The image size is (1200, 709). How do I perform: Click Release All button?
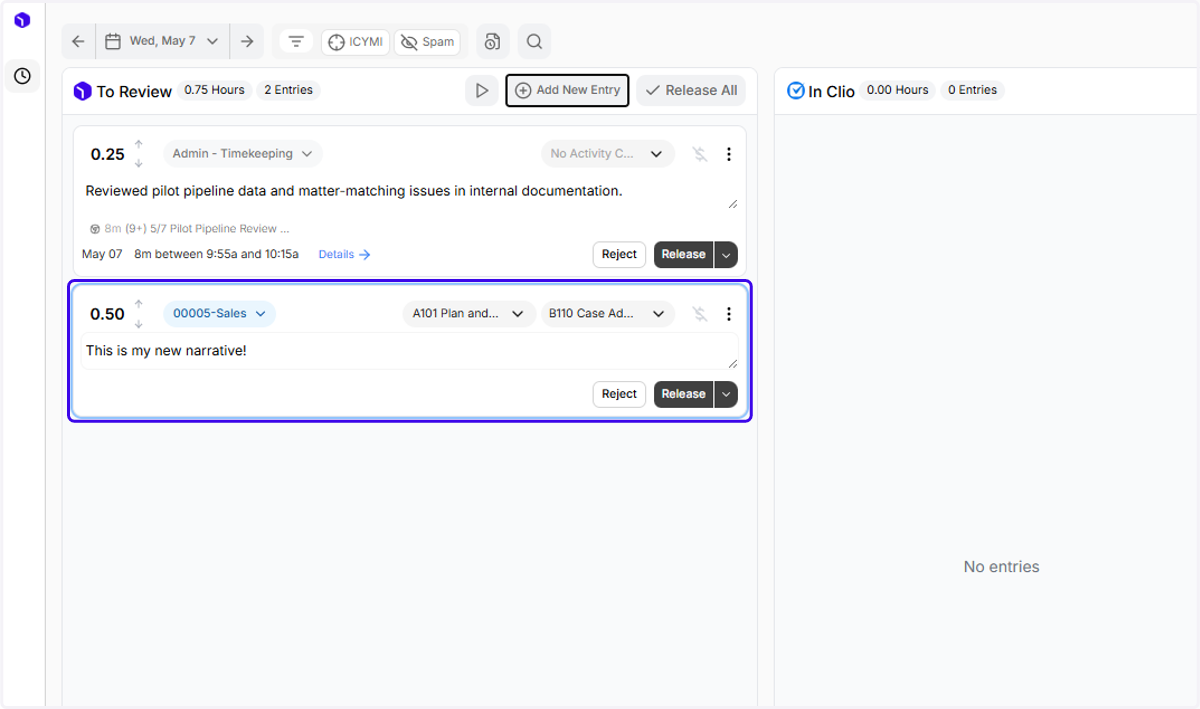[691, 90]
